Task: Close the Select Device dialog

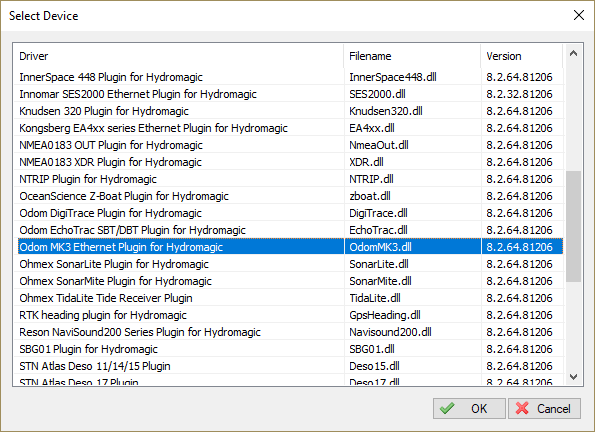Action: click(x=579, y=15)
